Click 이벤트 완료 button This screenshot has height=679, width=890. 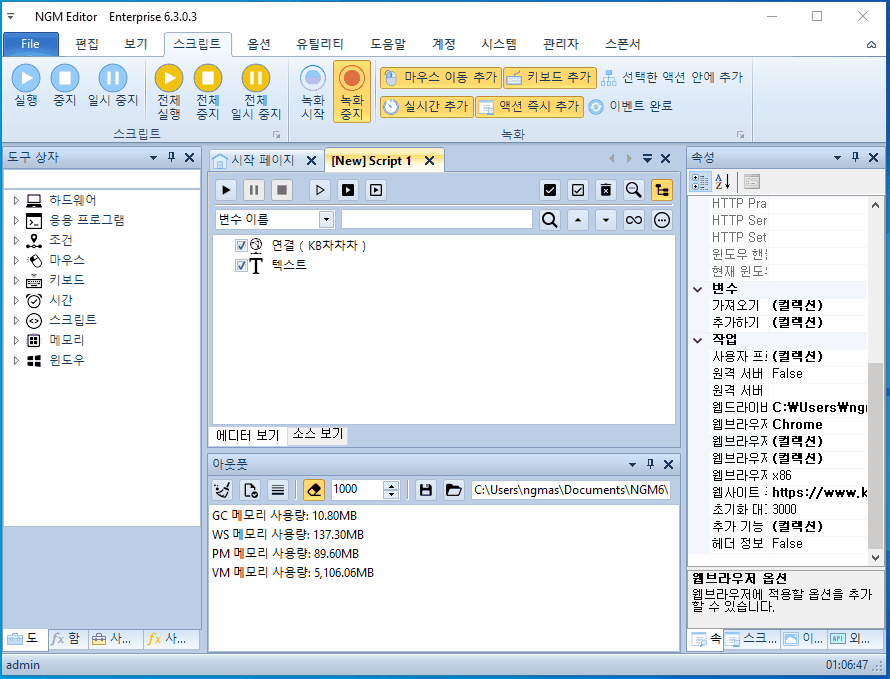click(631, 106)
